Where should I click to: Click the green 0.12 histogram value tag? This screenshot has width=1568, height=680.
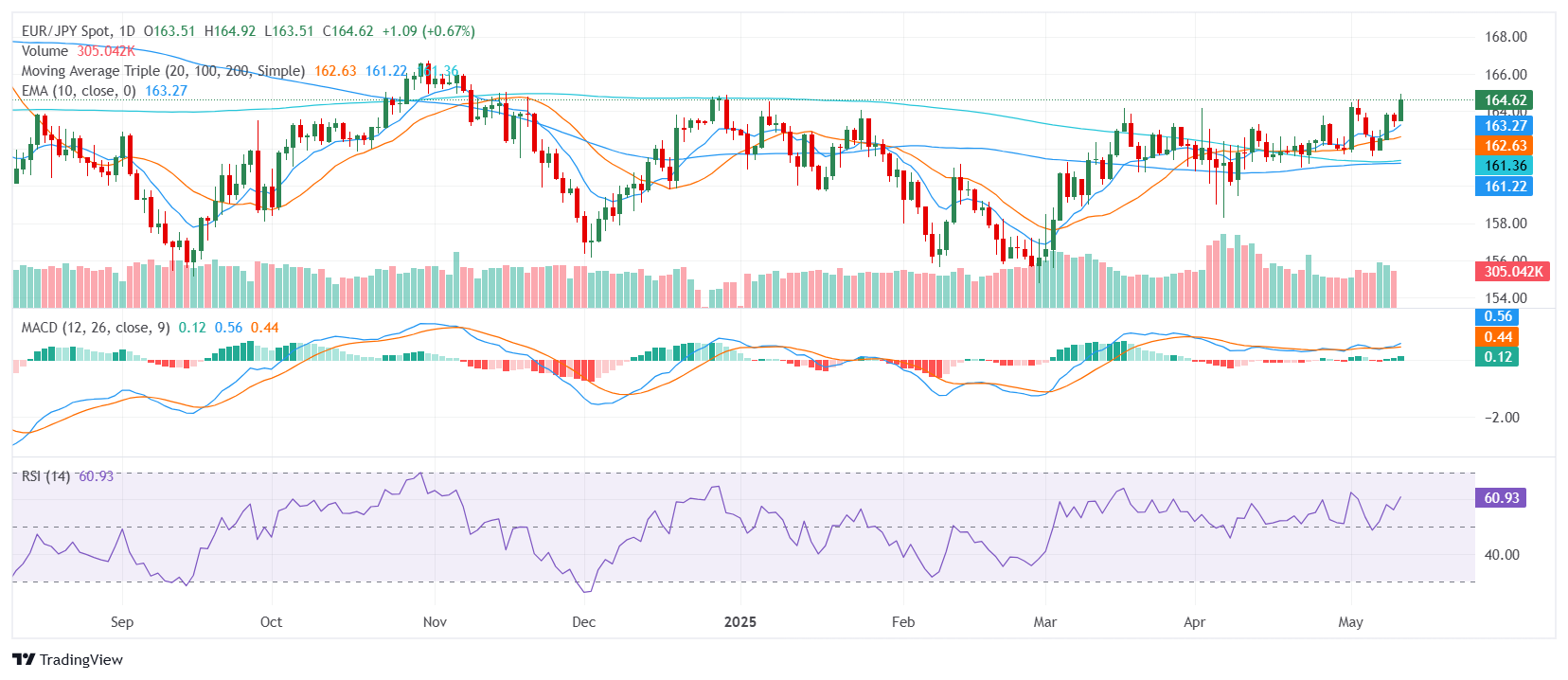pos(1497,357)
